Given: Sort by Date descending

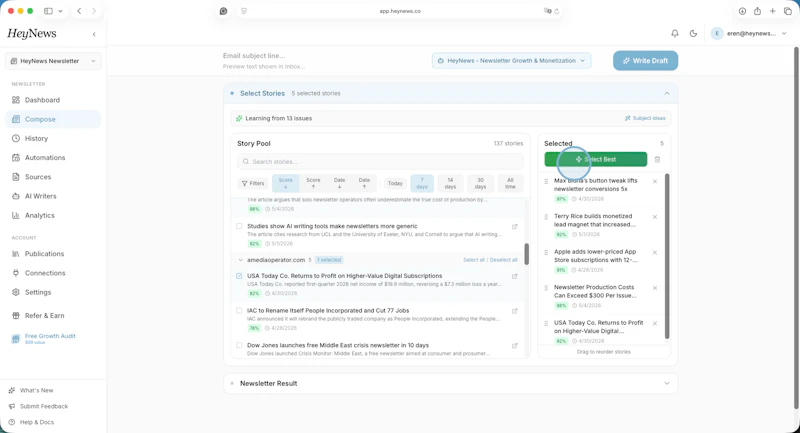Looking at the screenshot, I should tap(339, 183).
